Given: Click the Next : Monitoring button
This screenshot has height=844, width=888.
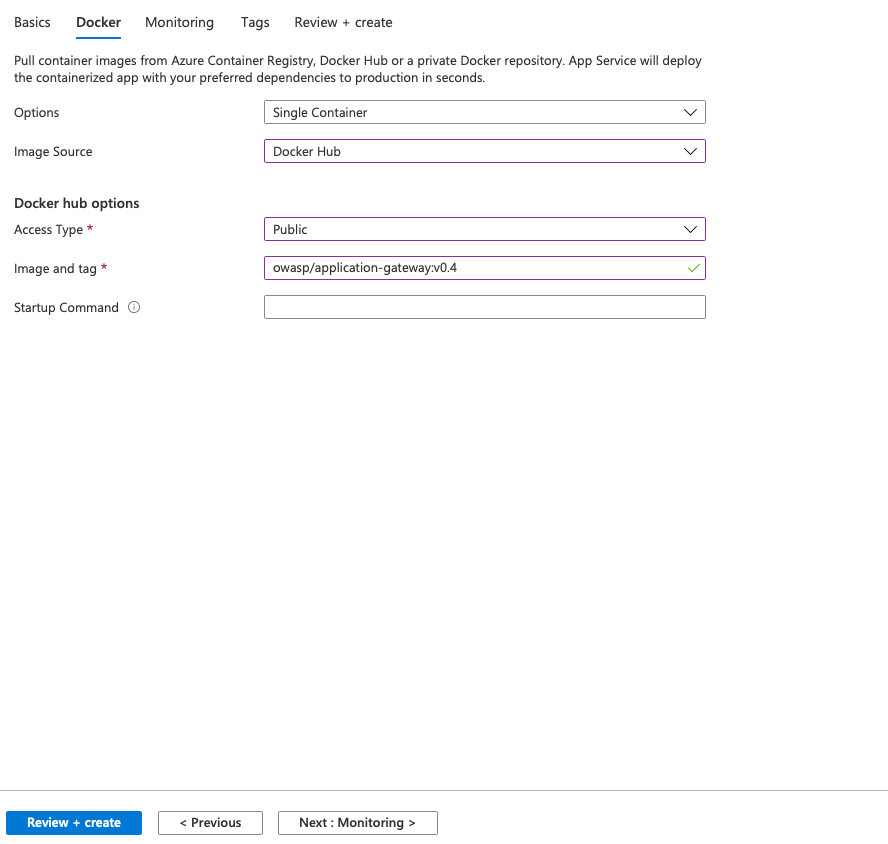Looking at the screenshot, I should click(357, 823).
